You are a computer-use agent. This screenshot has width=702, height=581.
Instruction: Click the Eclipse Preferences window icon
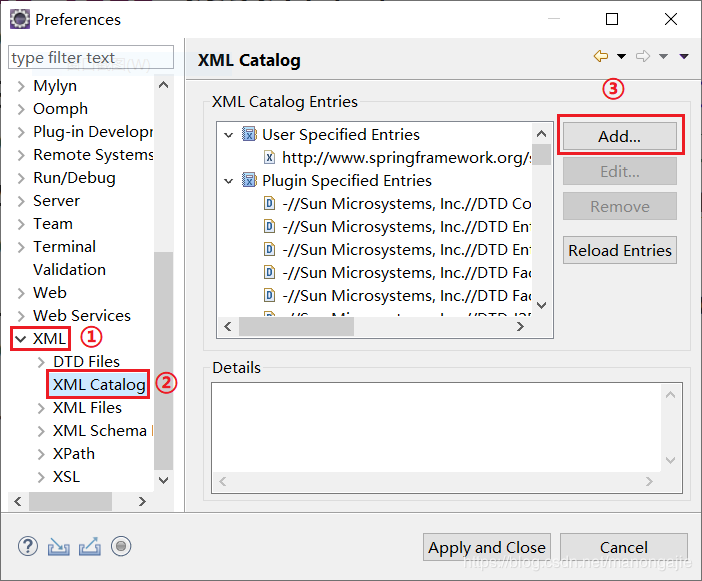[x=20, y=19]
